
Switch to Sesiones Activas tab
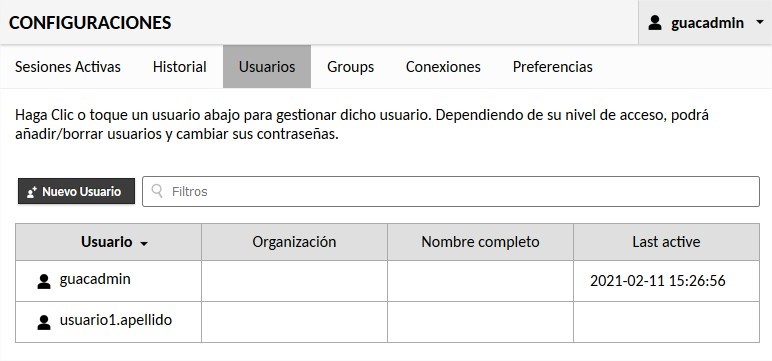click(x=68, y=66)
